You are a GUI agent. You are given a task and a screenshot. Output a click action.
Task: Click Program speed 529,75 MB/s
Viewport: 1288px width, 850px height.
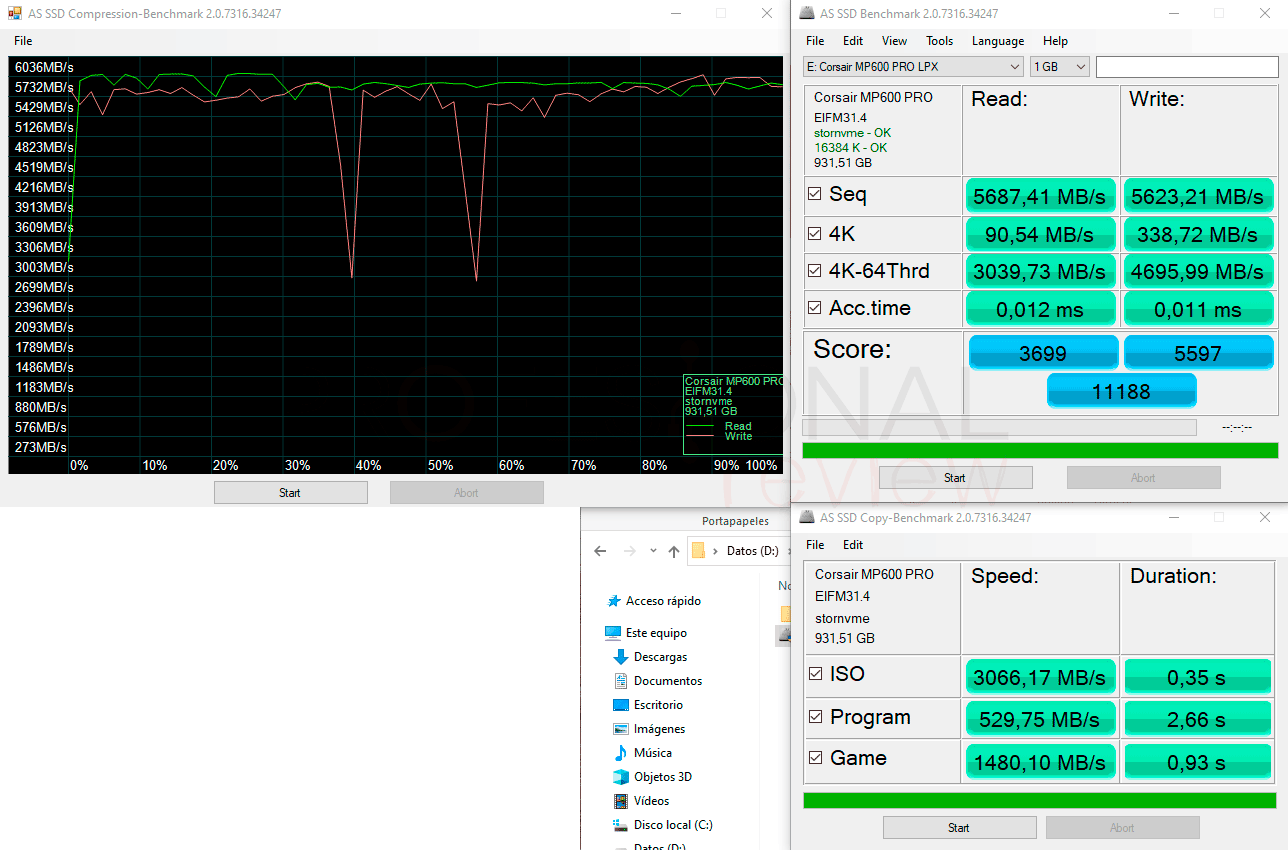(x=1040, y=719)
